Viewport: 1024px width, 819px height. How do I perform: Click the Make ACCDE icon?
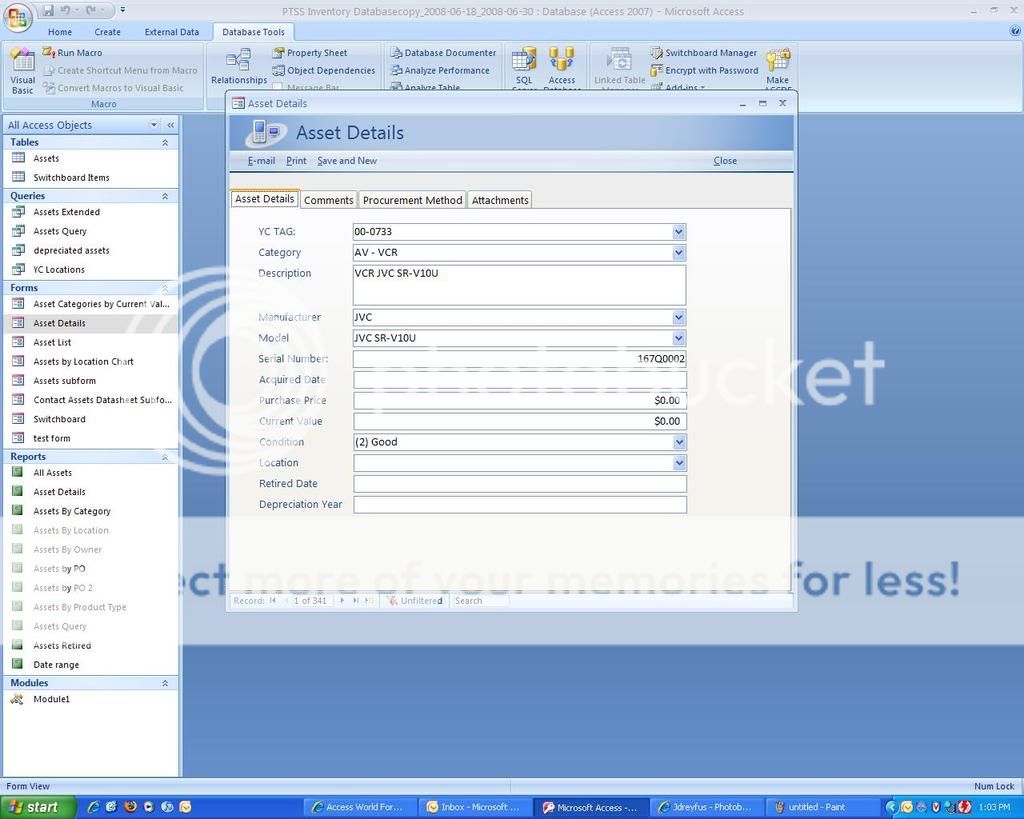(x=778, y=61)
